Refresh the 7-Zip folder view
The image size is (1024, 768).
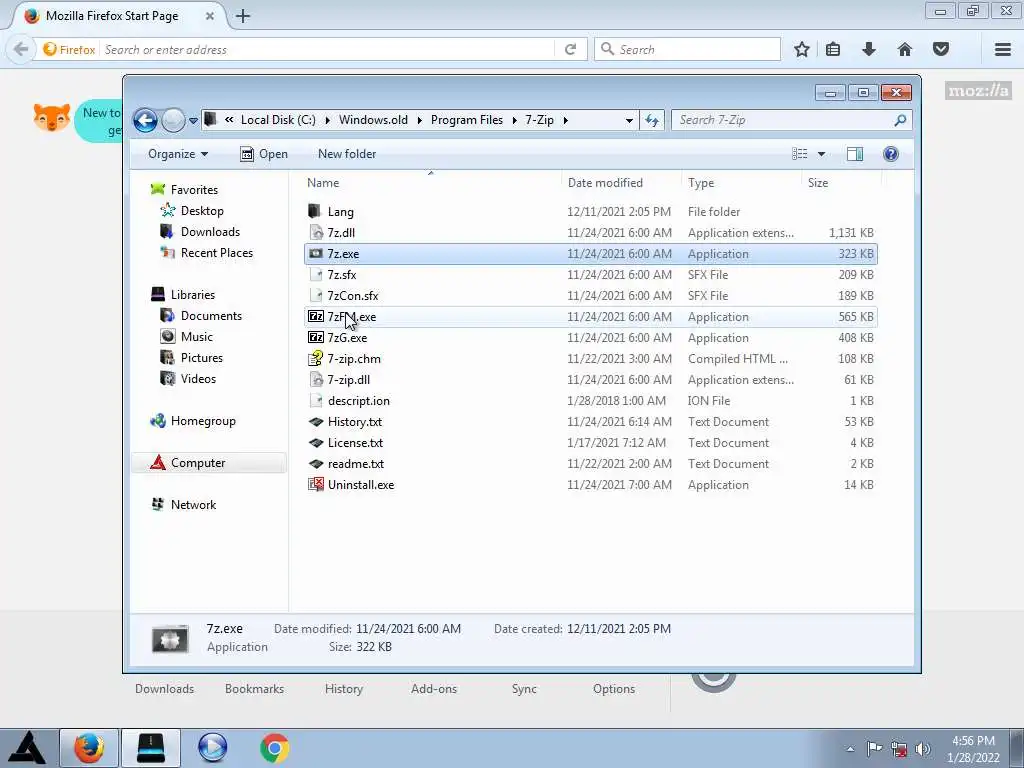[652, 120]
